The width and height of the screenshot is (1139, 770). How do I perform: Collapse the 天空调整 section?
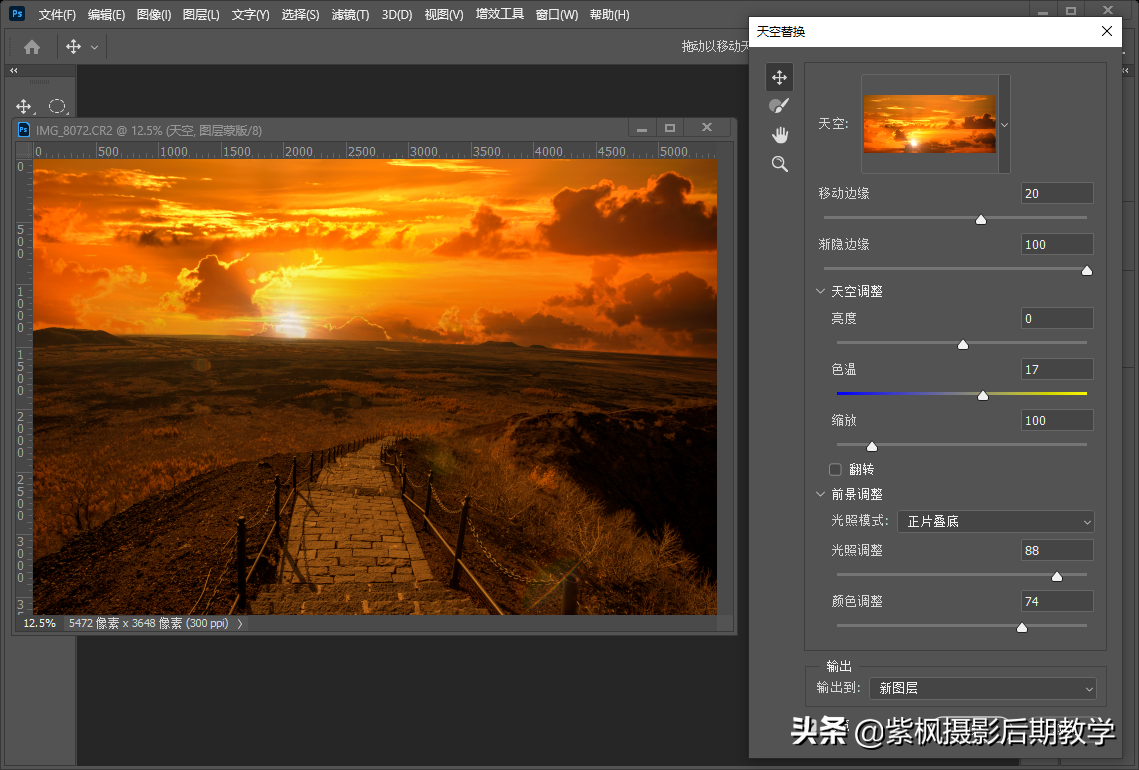pos(821,291)
